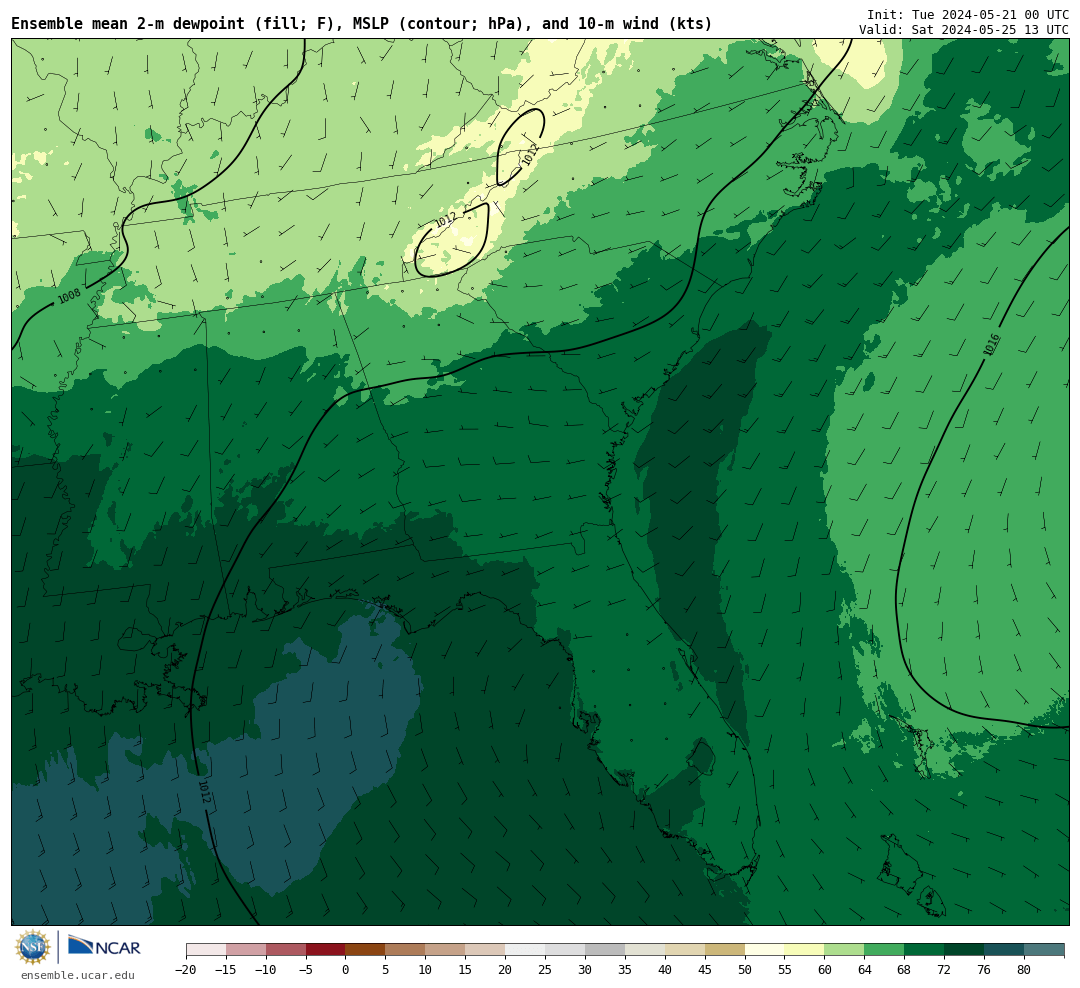The width and height of the screenshot is (1080, 988).
Task: Click the 1008 isobar contour label
Action: [69, 296]
